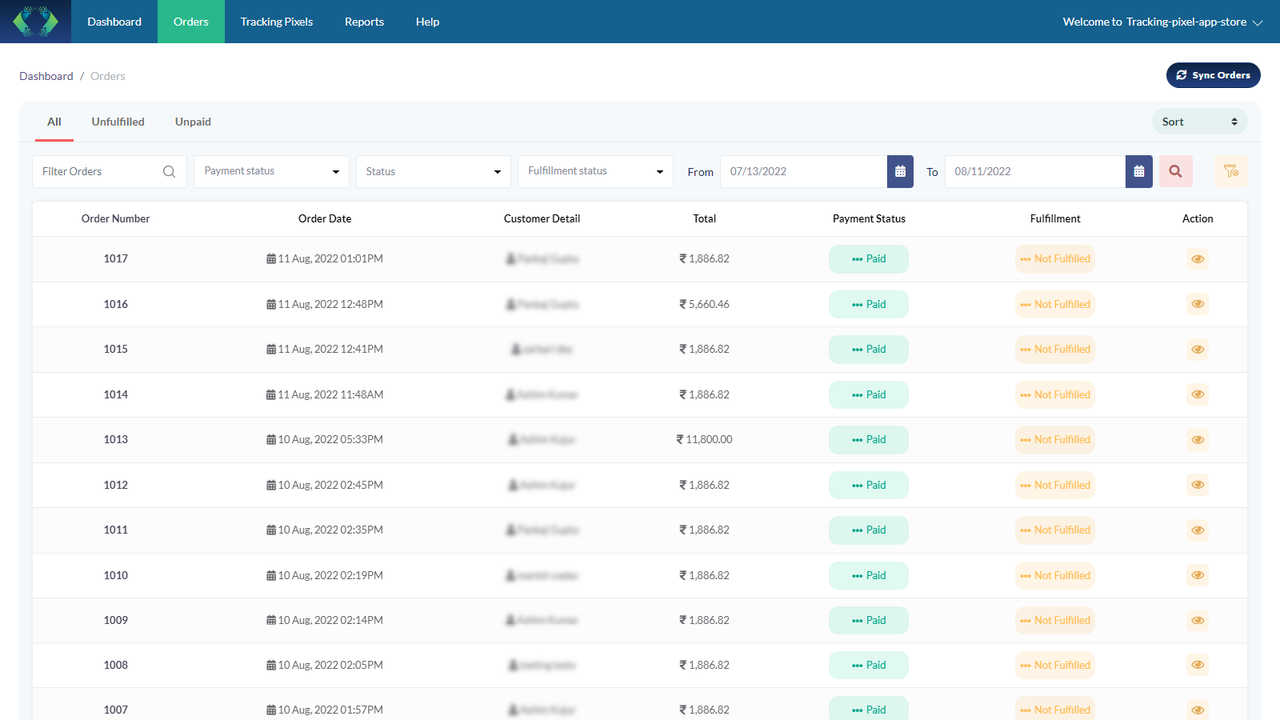Open the To date calendar picker
This screenshot has height=720, width=1280.
1139,171
